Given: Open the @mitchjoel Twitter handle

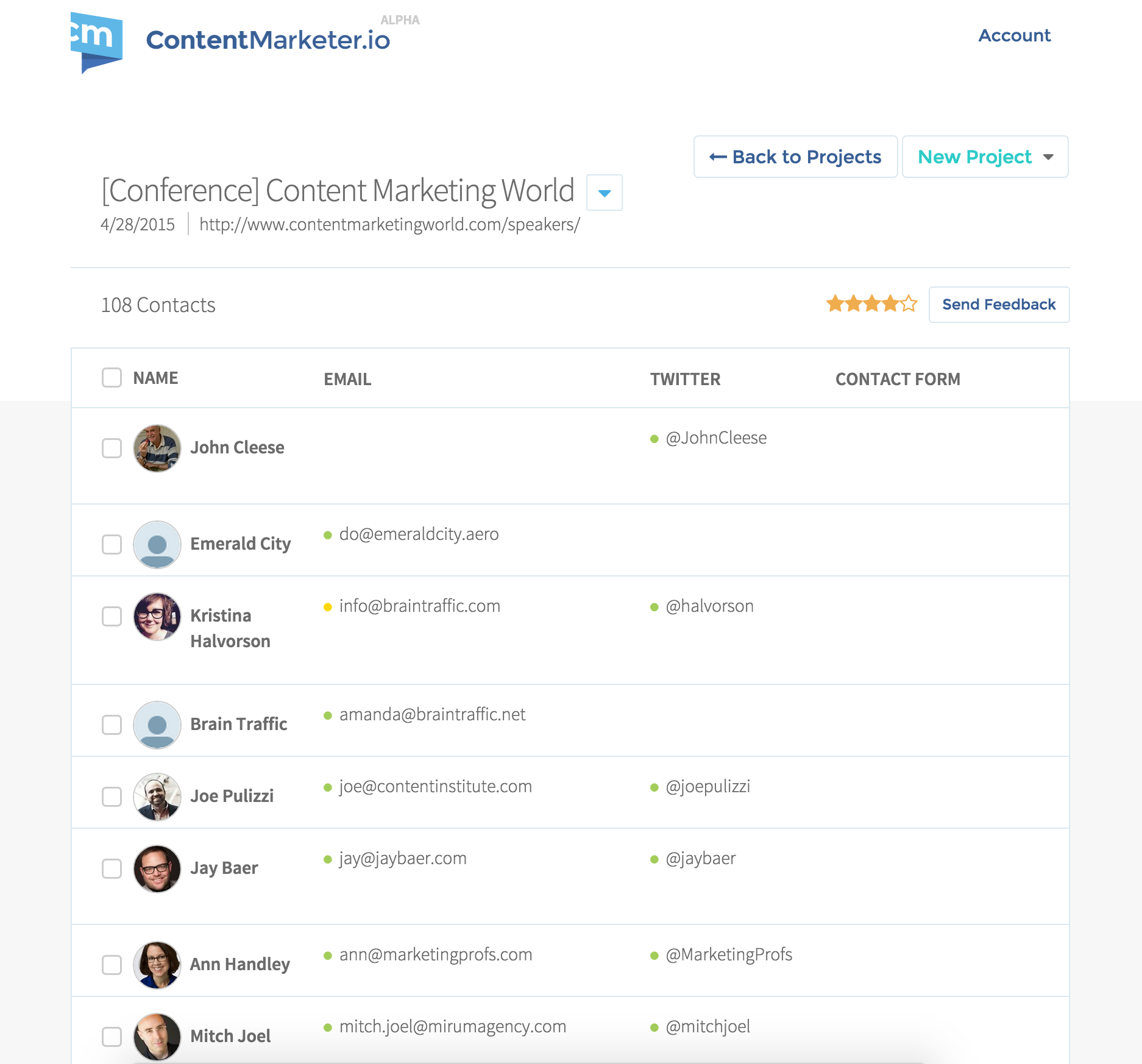Looking at the screenshot, I should coord(708,1026).
